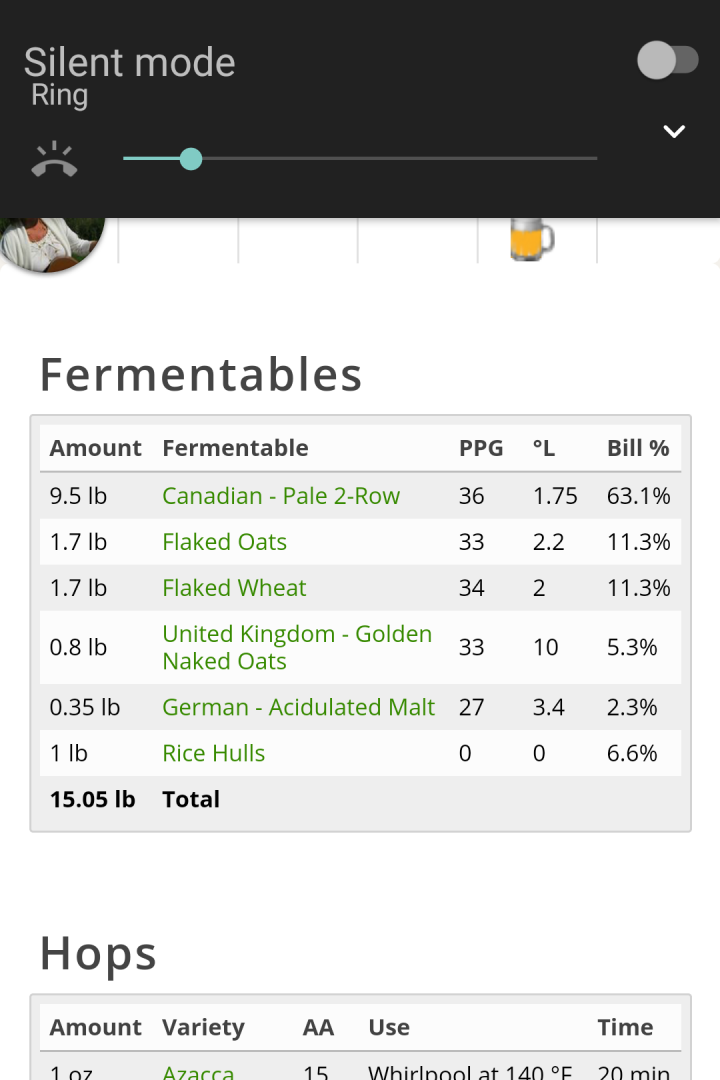Toggle the Silent mode switch
The height and width of the screenshot is (1080, 720).
[667, 61]
